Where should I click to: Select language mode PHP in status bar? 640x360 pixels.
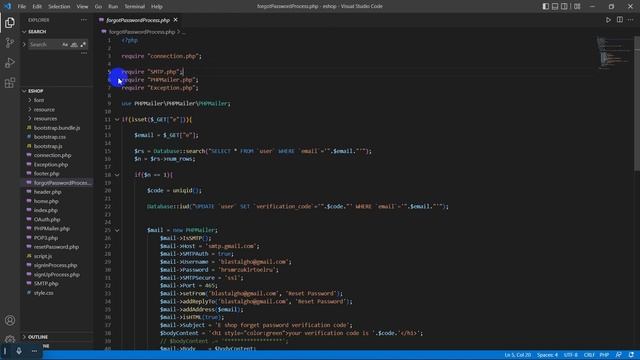604,355
